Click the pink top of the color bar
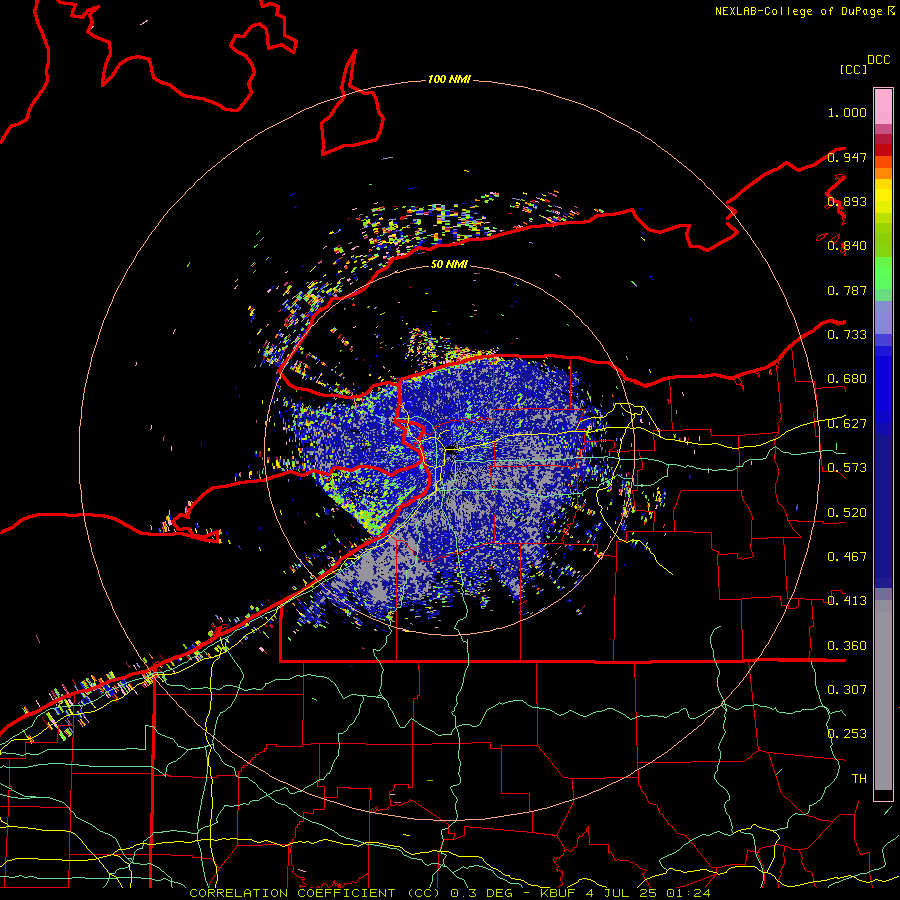The image size is (900, 900). [883, 107]
